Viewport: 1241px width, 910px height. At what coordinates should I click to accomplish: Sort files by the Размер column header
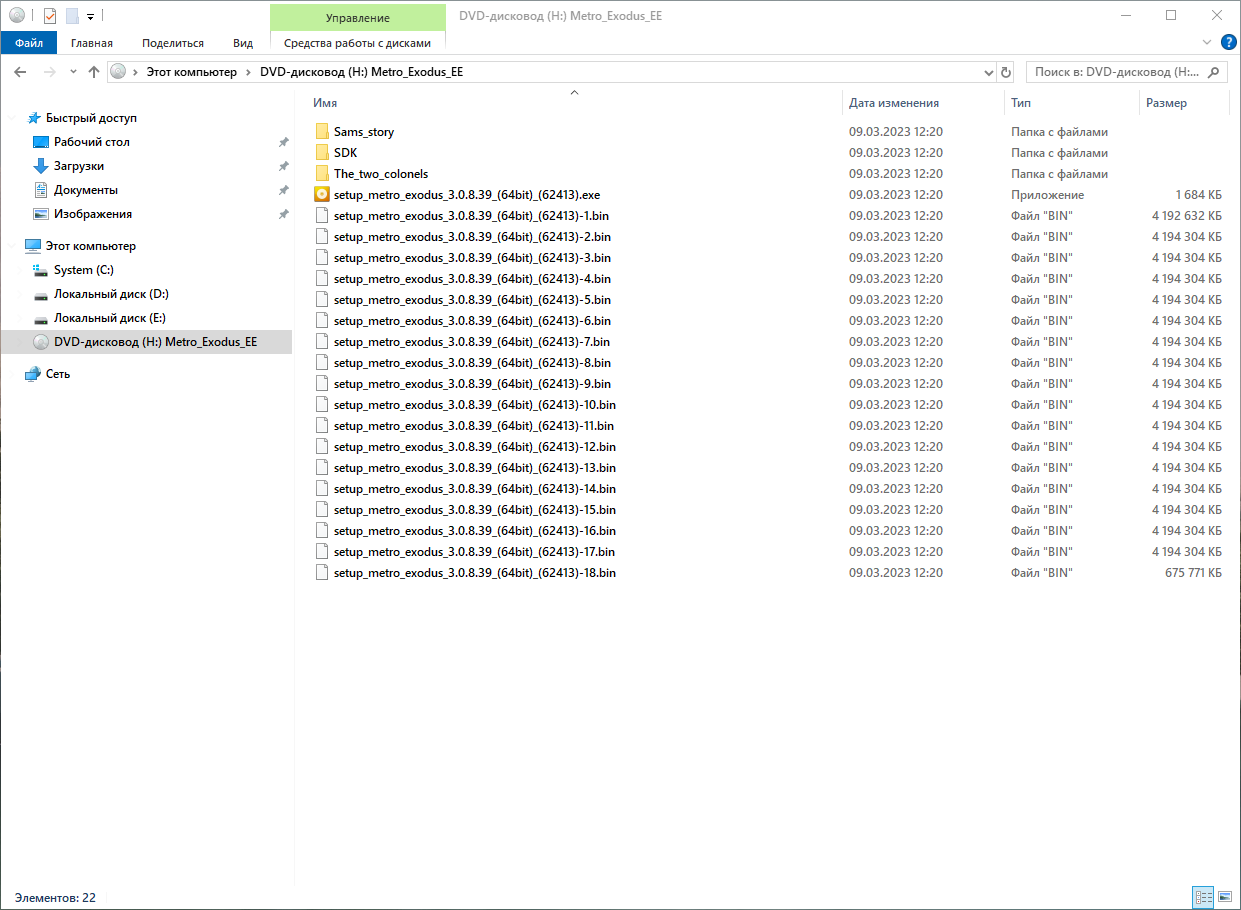pos(1166,103)
